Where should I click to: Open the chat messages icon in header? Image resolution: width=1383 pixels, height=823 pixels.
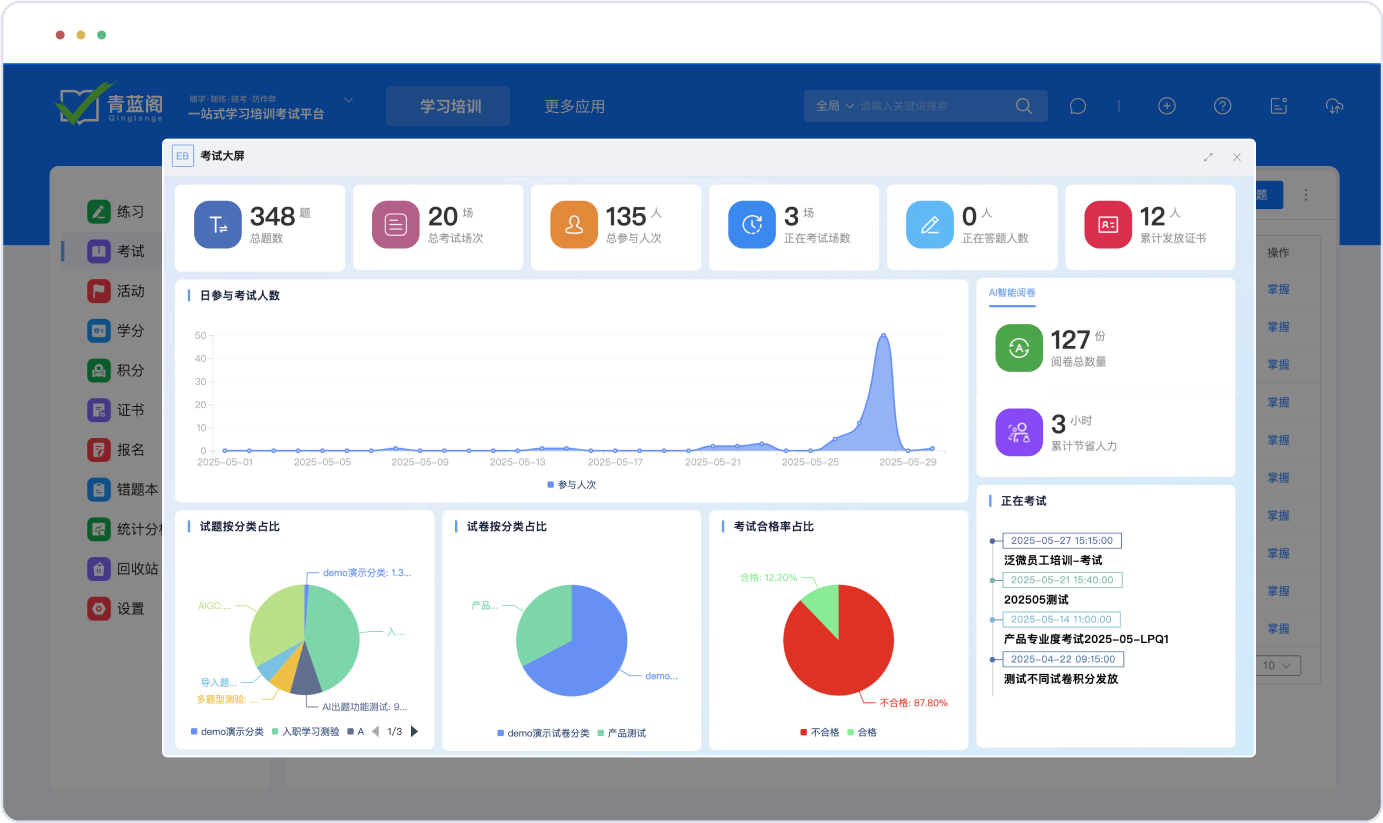1077,106
